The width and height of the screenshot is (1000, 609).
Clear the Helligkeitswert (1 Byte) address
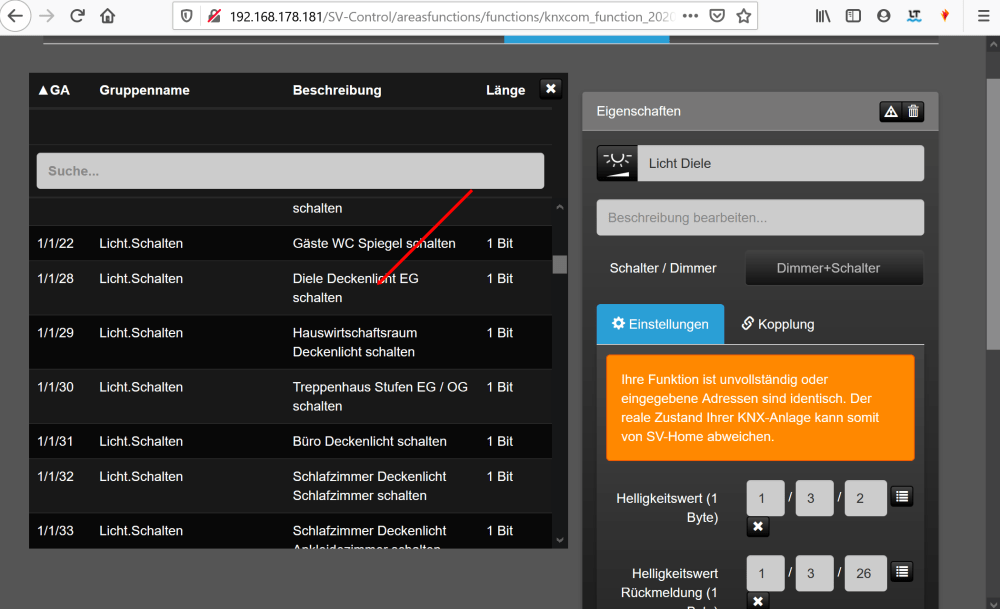point(758,527)
